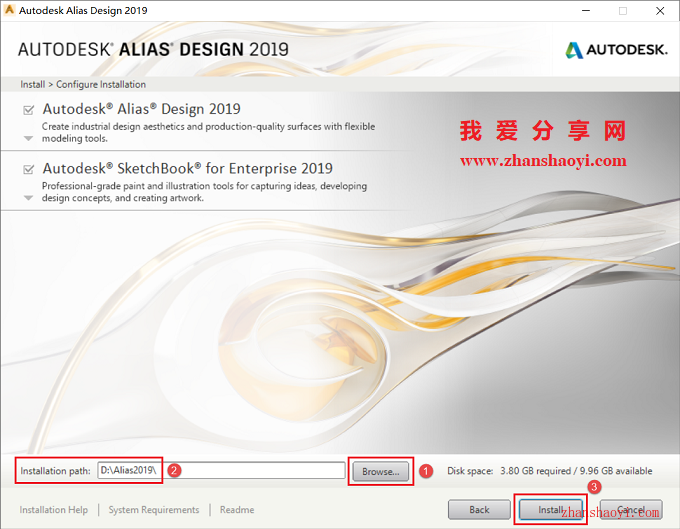Minimize the installer window
Screen dimensions: 680x529
click(x=586, y=10)
